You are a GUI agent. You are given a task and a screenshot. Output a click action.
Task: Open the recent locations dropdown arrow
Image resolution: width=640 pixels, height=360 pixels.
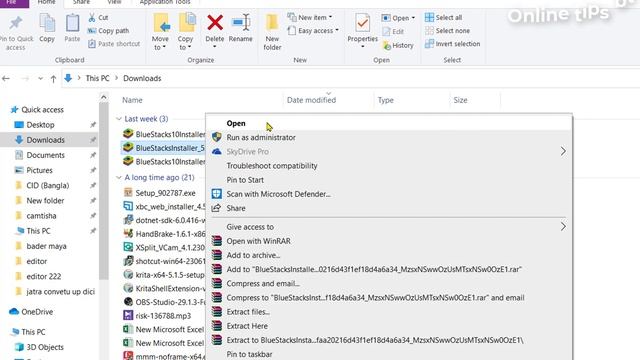(x=40, y=78)
